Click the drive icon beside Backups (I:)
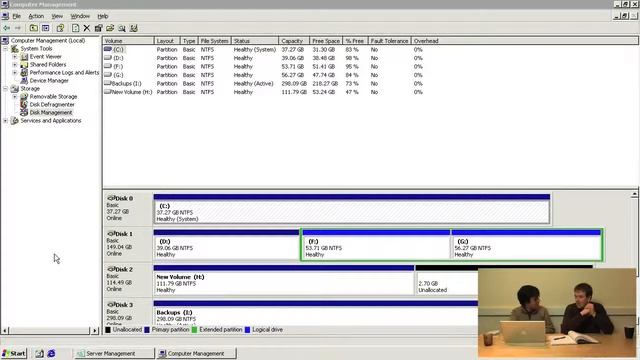This screenshot has width=640, height=360. pyautogui.click(x=107, y=83)
